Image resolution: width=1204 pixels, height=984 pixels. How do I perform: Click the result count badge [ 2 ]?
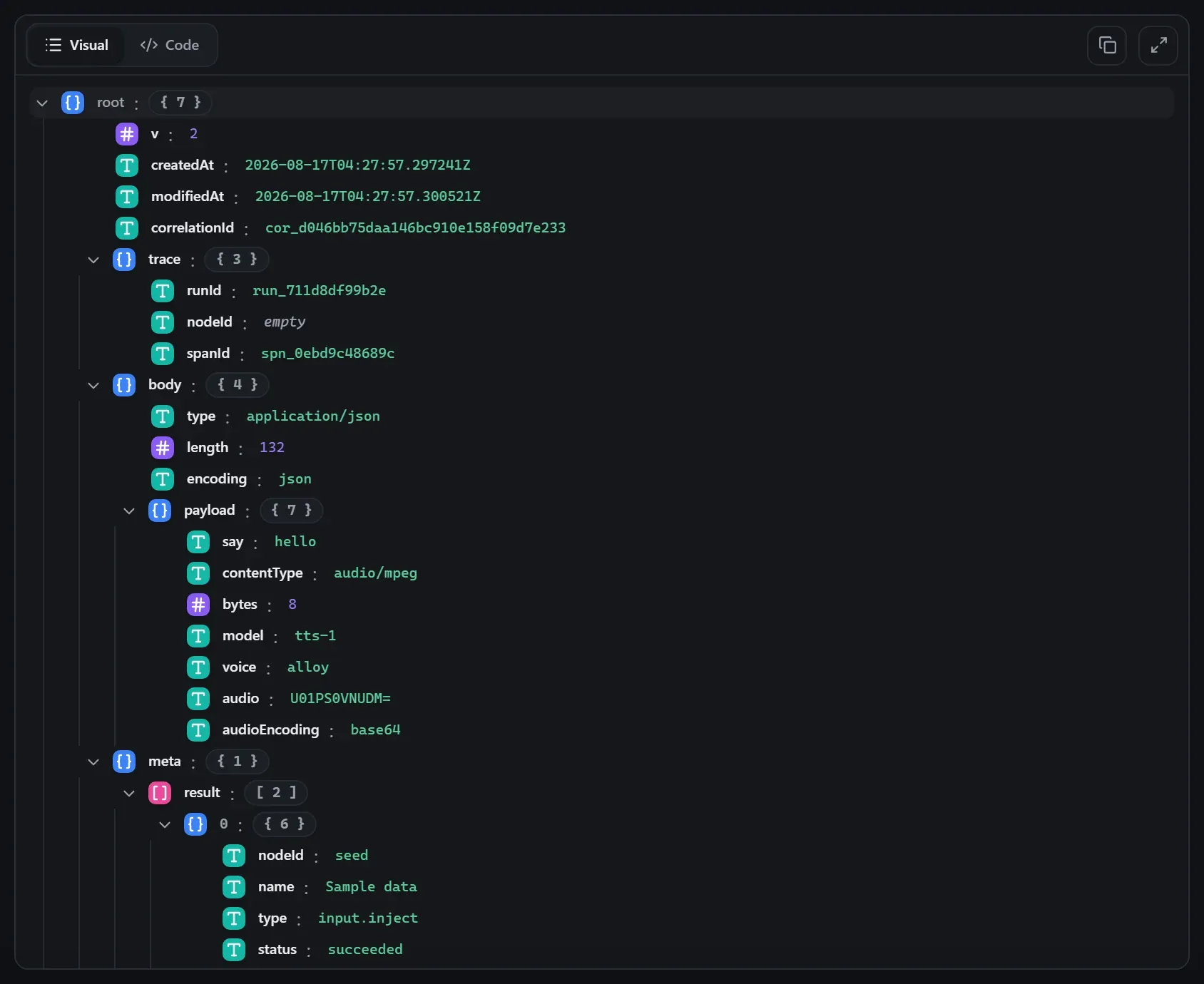pos(276,793)
